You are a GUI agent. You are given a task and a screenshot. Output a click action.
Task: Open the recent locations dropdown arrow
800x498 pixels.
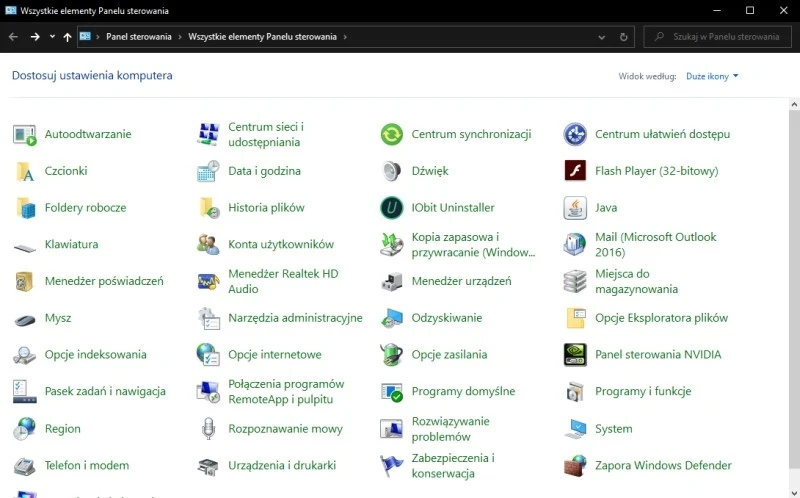(x=52, y=37)
